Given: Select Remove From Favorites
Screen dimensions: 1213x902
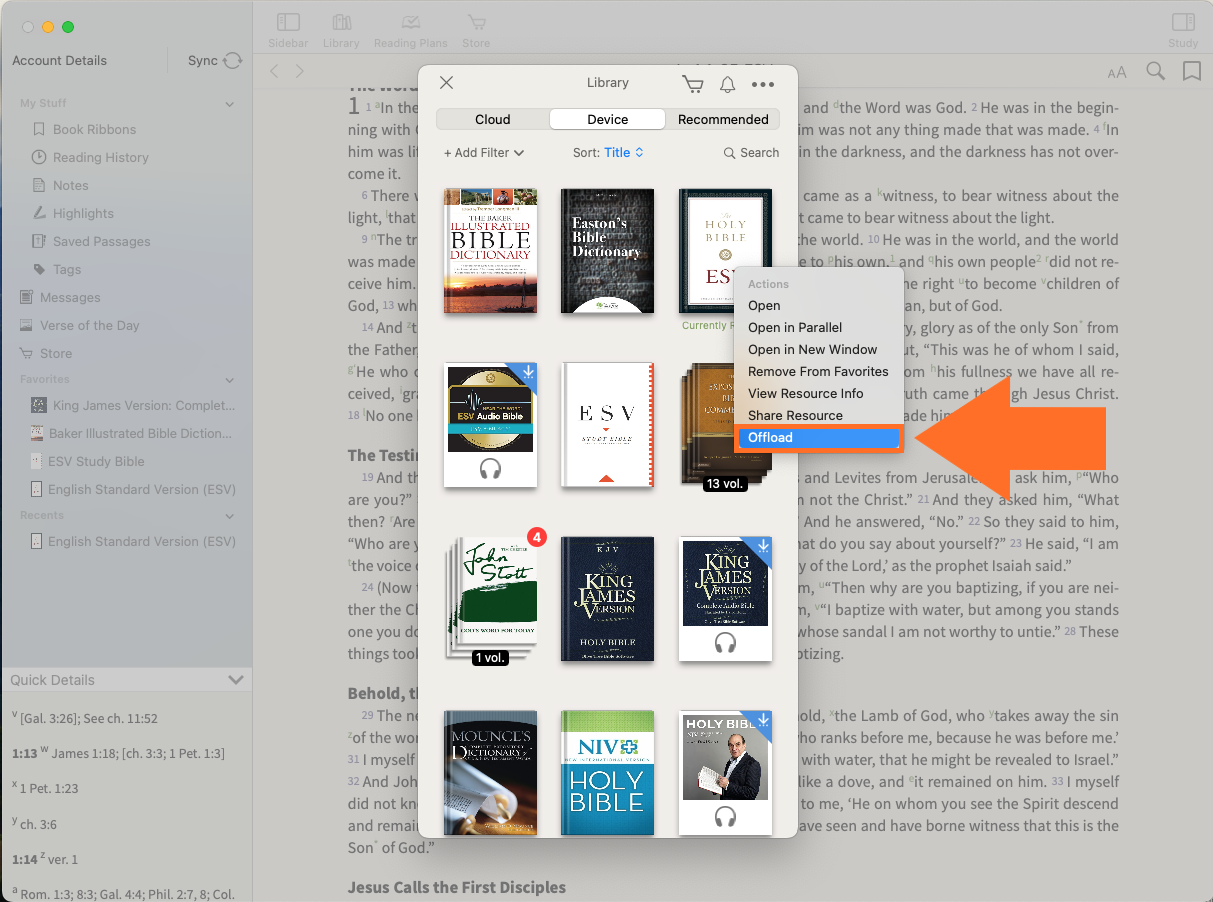Looking at the screenshot, I should pyautogui.click(x=818, y=372).
